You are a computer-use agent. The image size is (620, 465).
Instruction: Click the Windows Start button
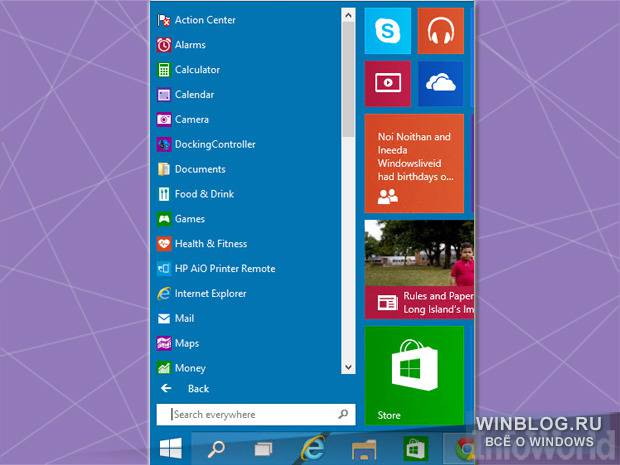[171, 448]
